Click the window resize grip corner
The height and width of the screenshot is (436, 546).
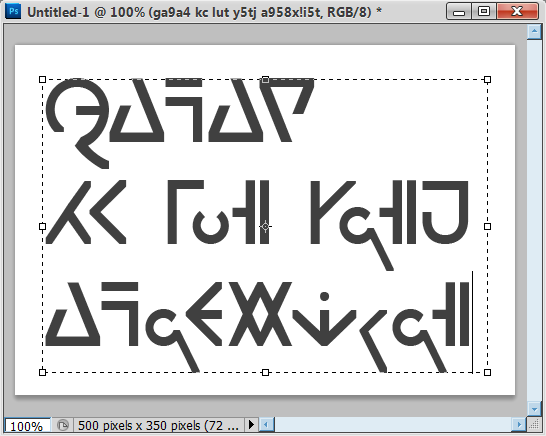tap(534, 425)
